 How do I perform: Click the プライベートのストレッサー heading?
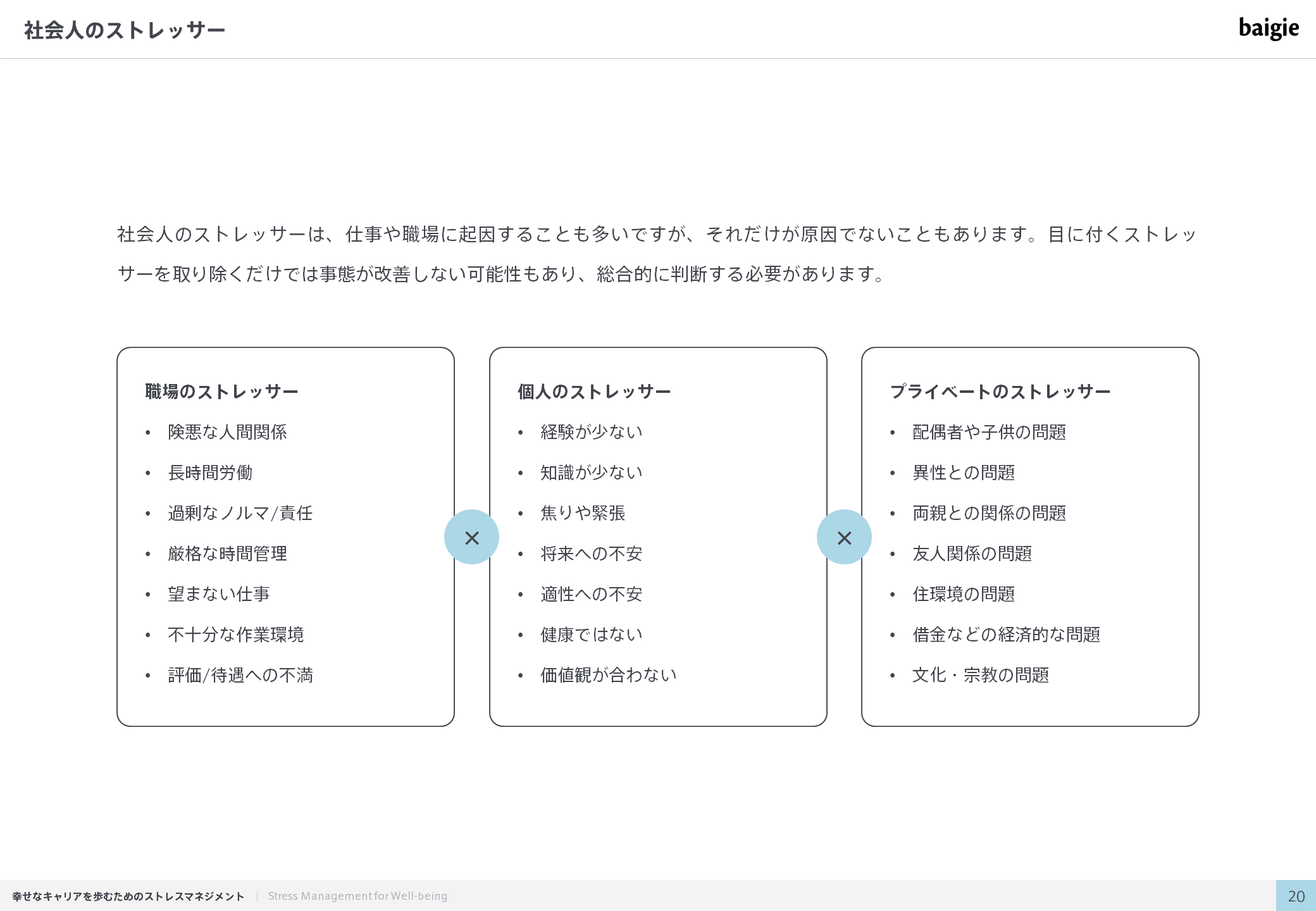click(1000, 392)
